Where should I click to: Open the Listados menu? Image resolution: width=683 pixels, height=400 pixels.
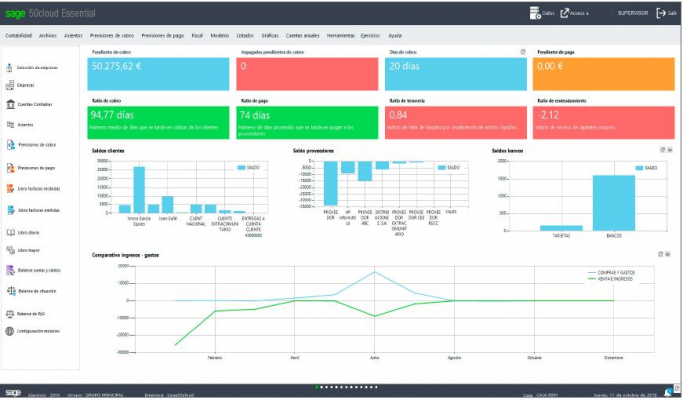click(x=245, y=36)
